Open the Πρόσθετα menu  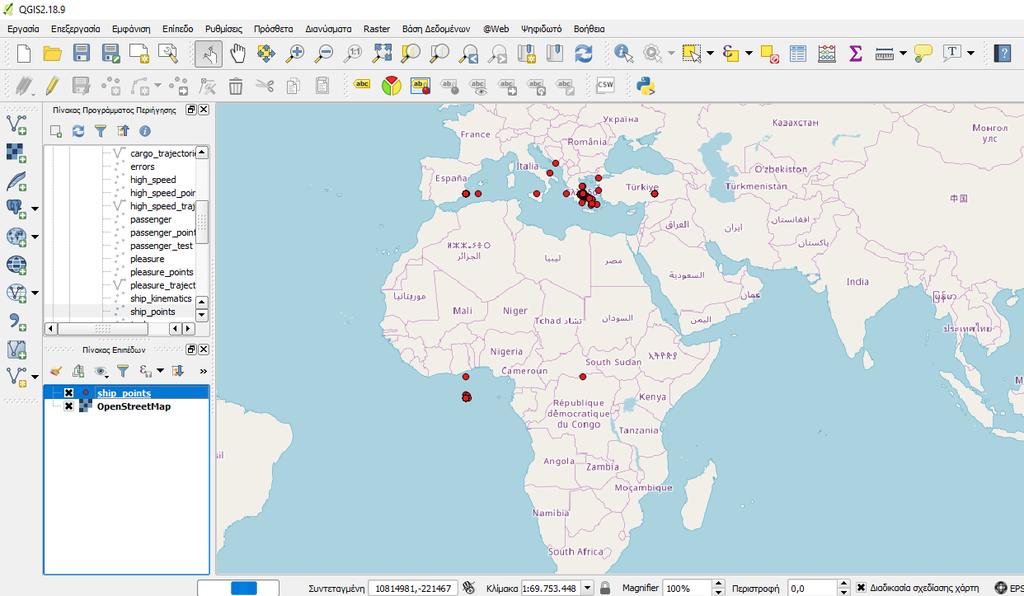(x=274, y=29)
